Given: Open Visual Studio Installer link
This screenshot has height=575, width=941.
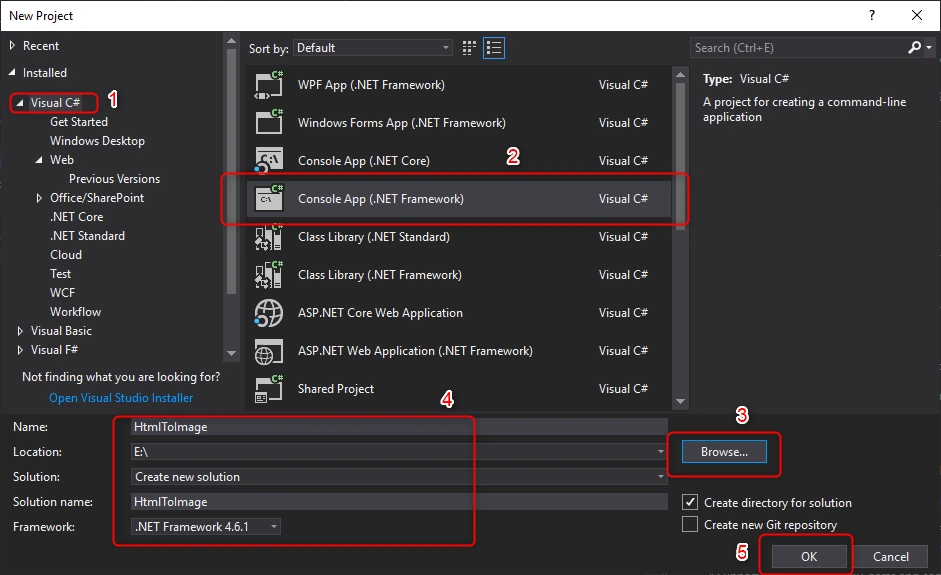Looking at the screenshot, I should tap(121, 398).
